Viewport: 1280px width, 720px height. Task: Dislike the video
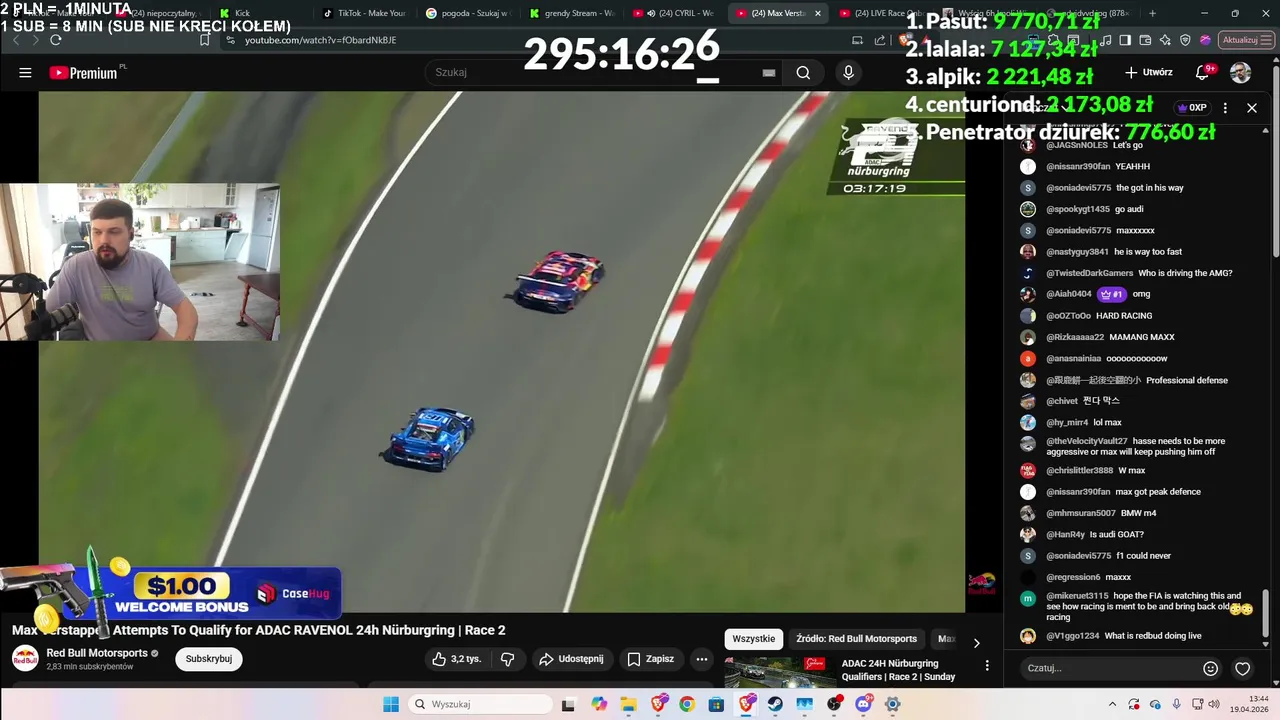coord(507,659)
